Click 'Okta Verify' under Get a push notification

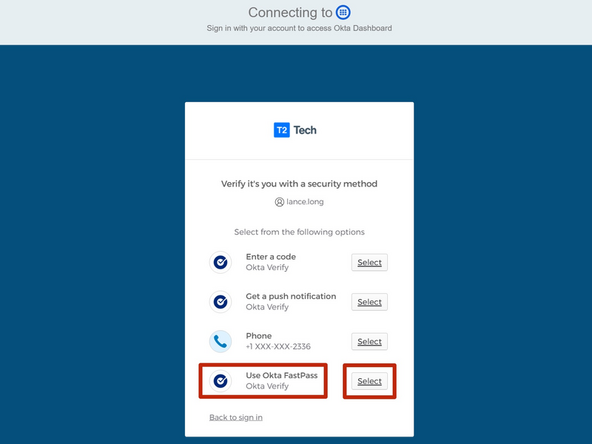(x=267, y=307)
